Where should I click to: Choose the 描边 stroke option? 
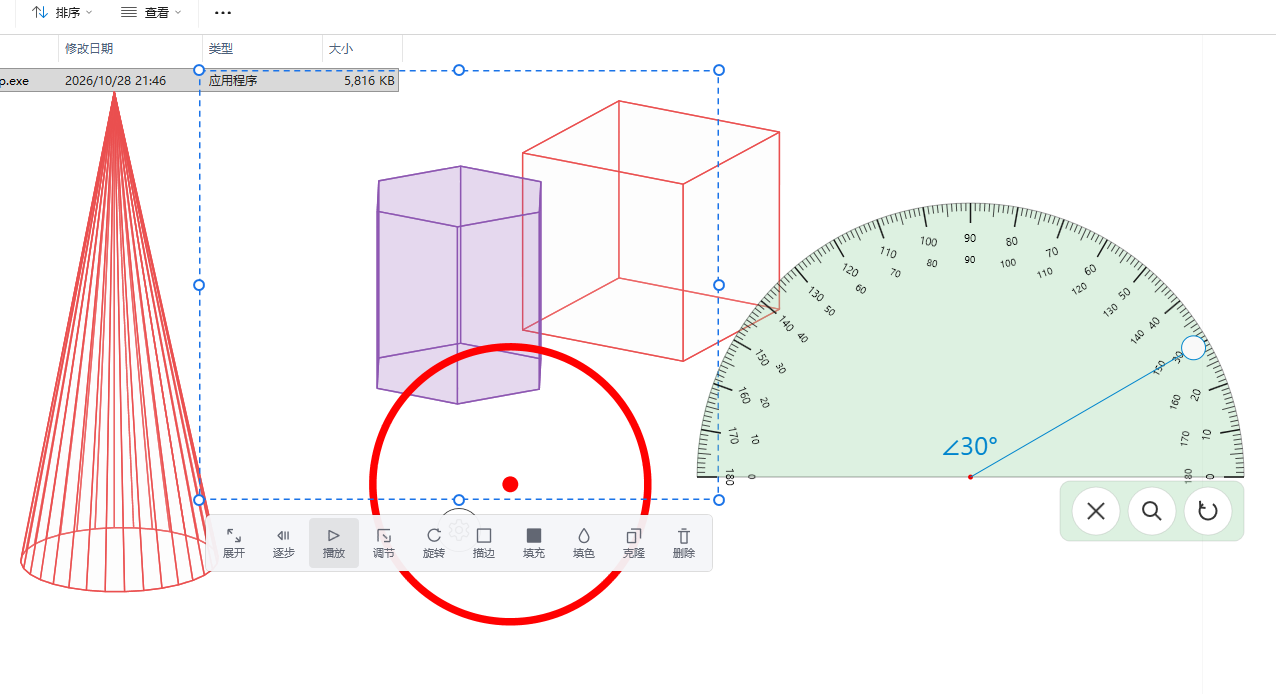click(x=484, y=543)
